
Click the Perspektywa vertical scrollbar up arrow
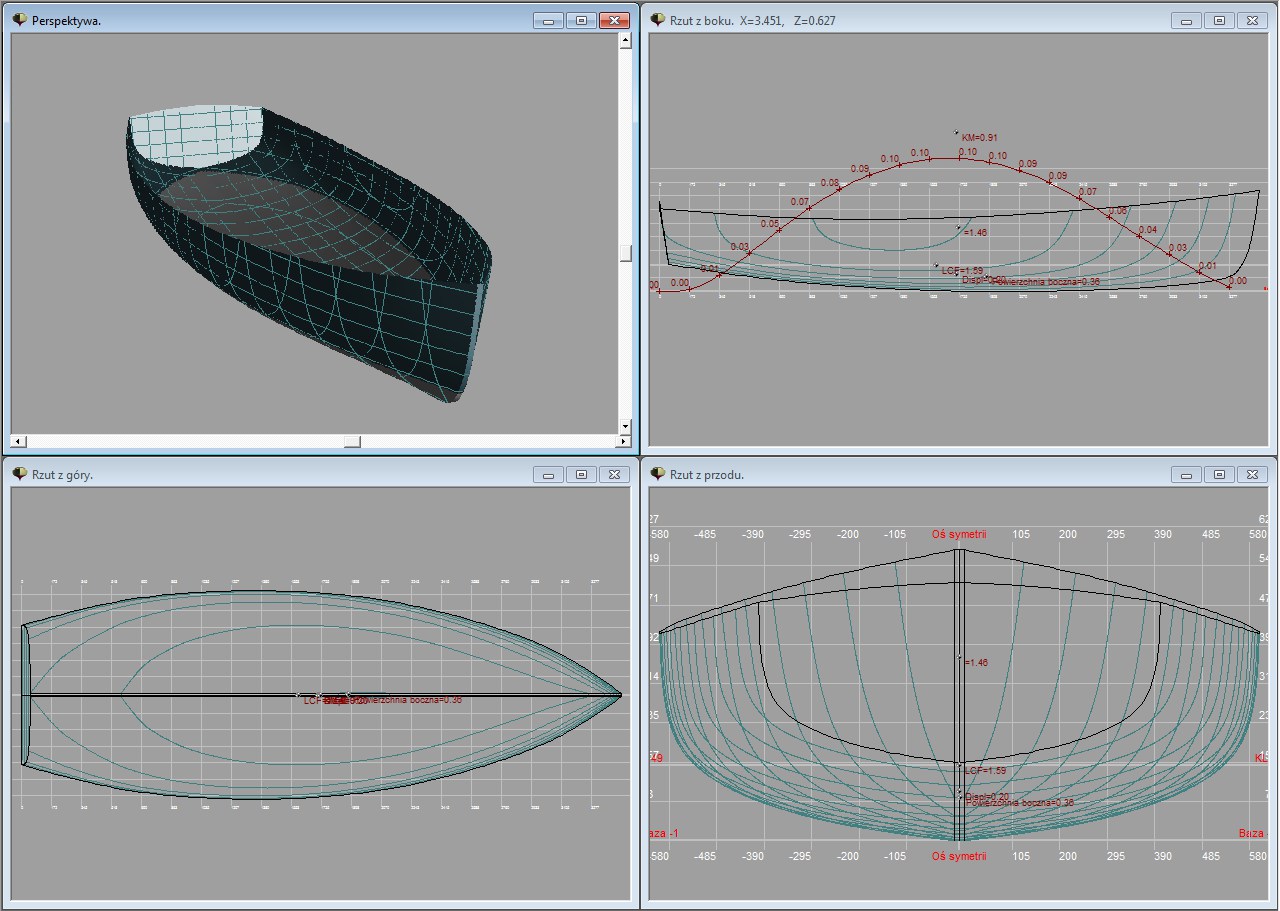point(625,41)
